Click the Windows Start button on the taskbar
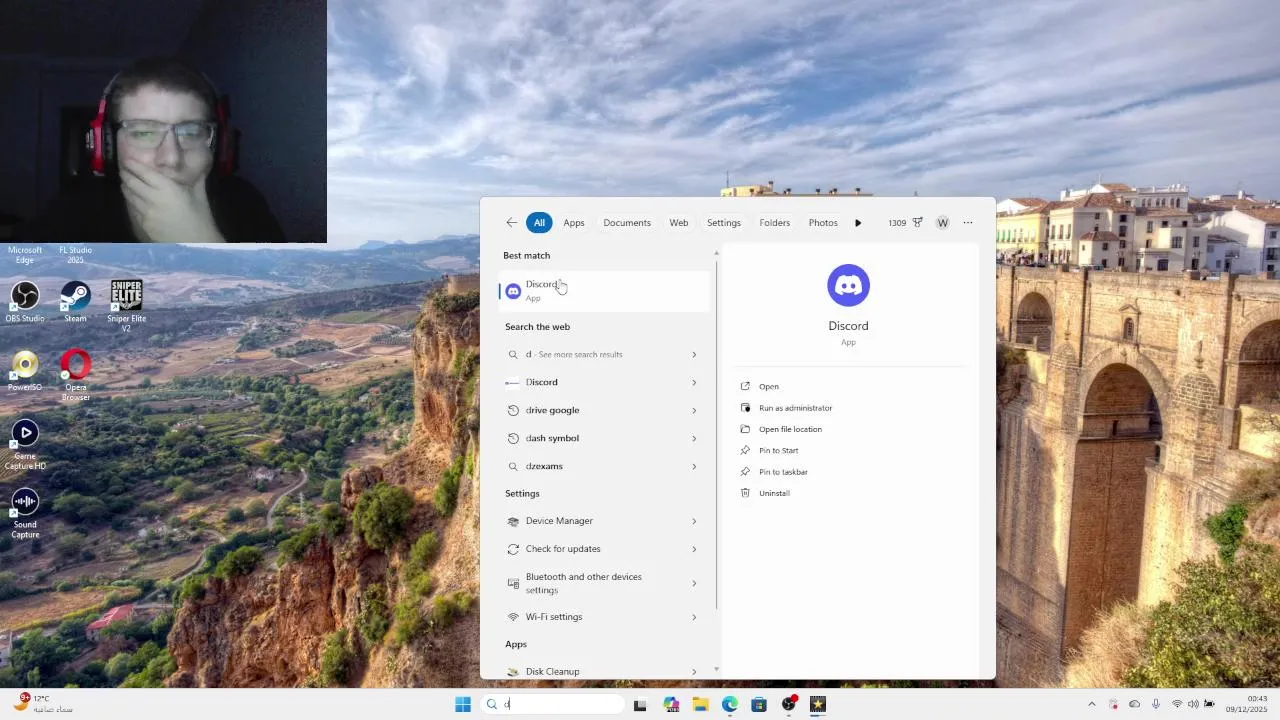The height and width of the screenshot is (720, 1280). tap(463, 704)
